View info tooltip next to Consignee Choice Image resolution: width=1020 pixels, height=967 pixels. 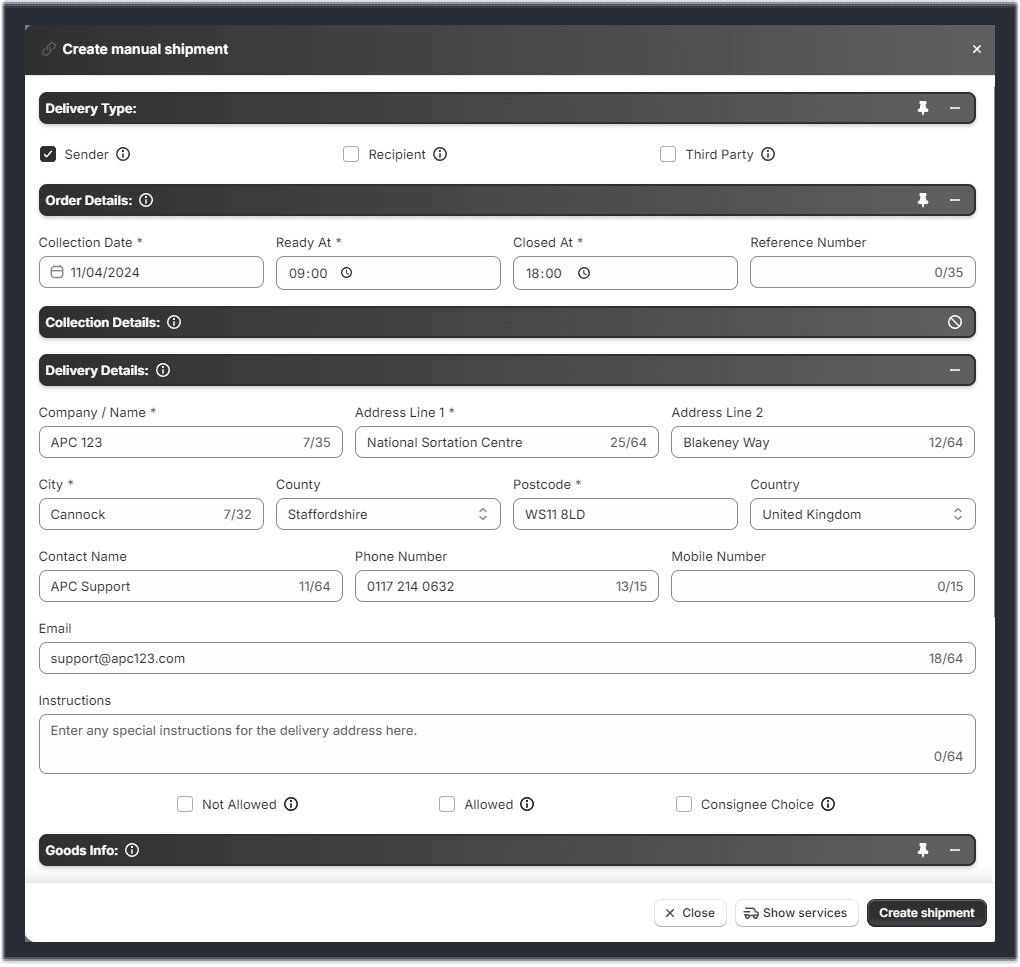point(828,804)
